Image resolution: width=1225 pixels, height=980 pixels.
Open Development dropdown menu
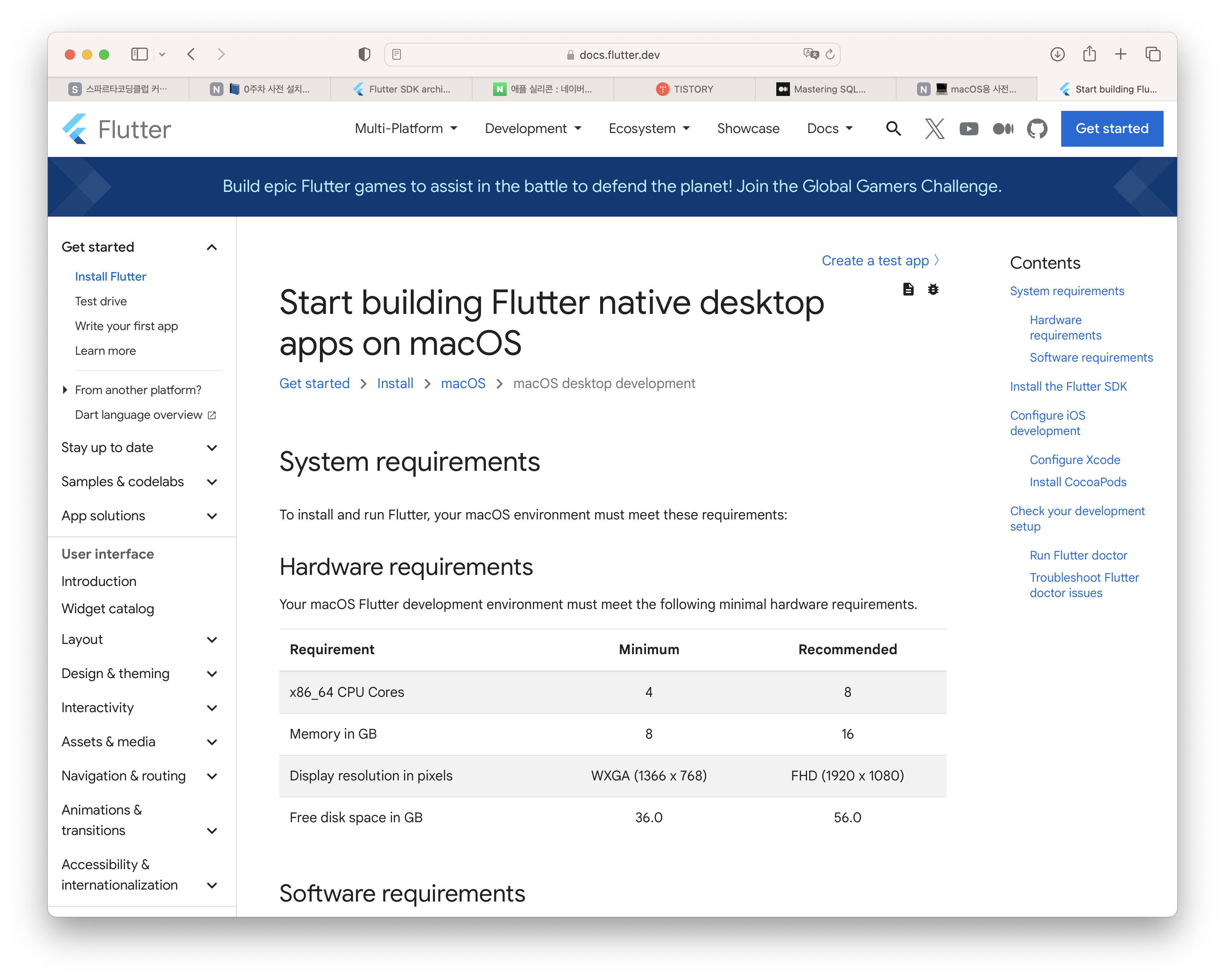click(533, 128)
